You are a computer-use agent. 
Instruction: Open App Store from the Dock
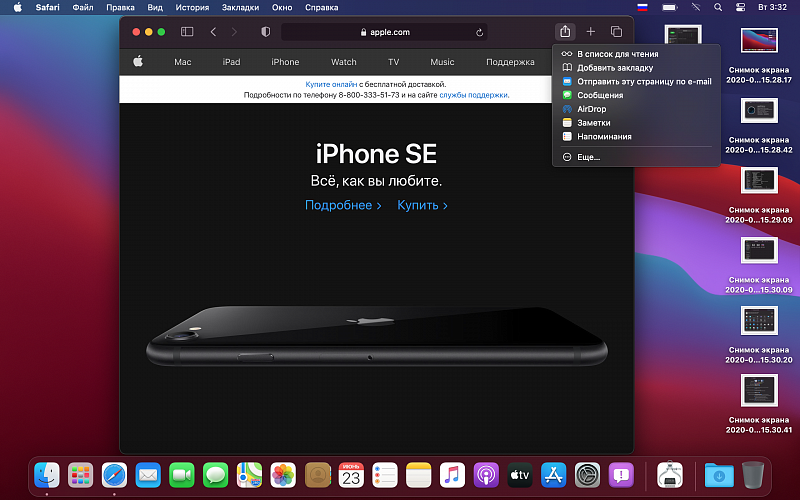coord(554,476)
